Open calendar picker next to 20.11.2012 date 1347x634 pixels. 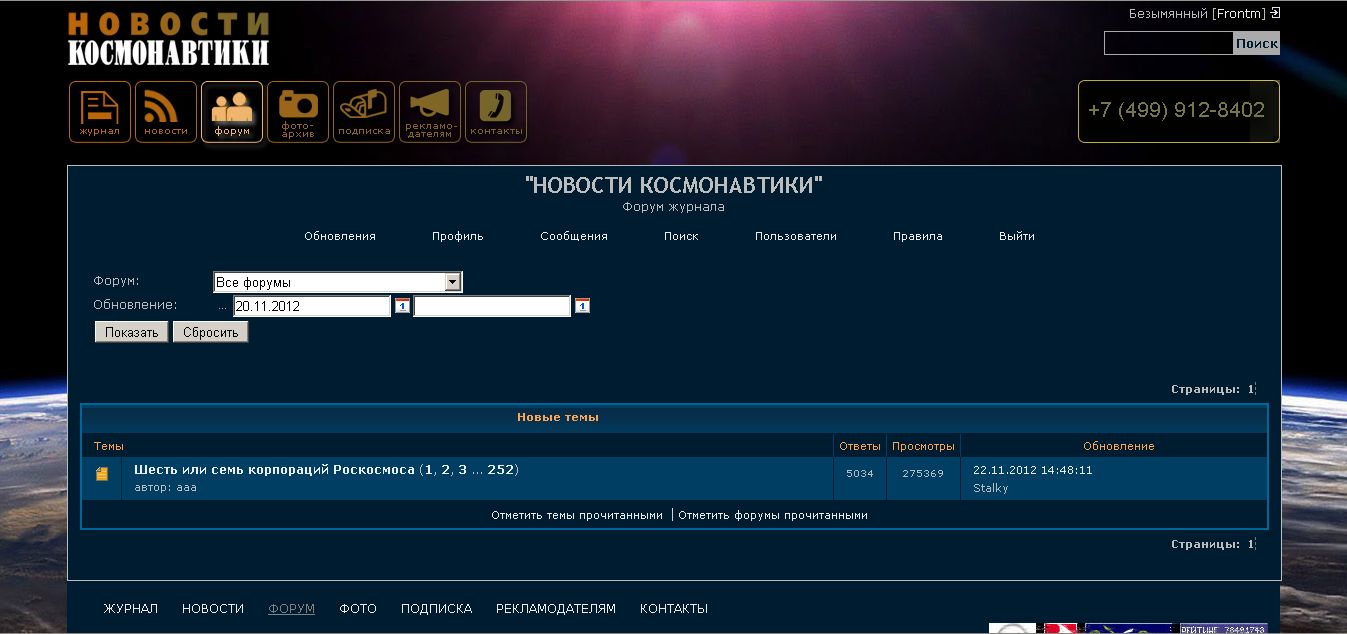[402, 306]
